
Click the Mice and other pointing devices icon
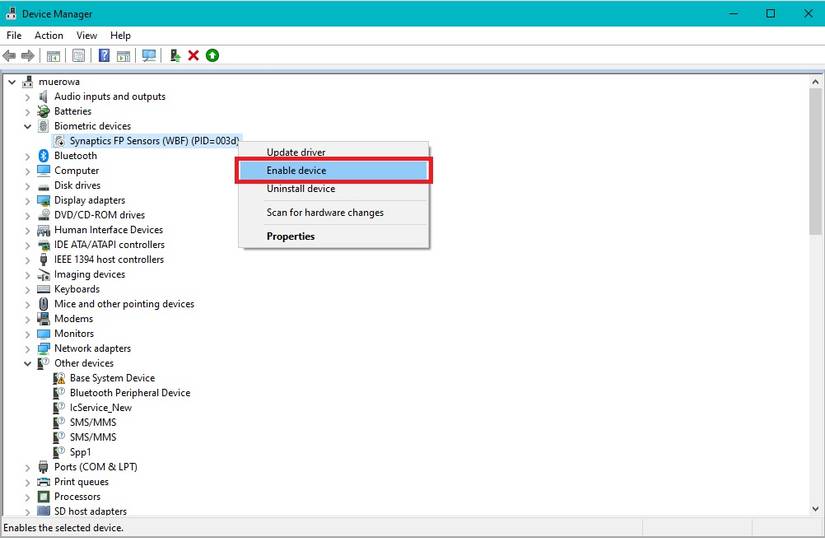(44, 304)
